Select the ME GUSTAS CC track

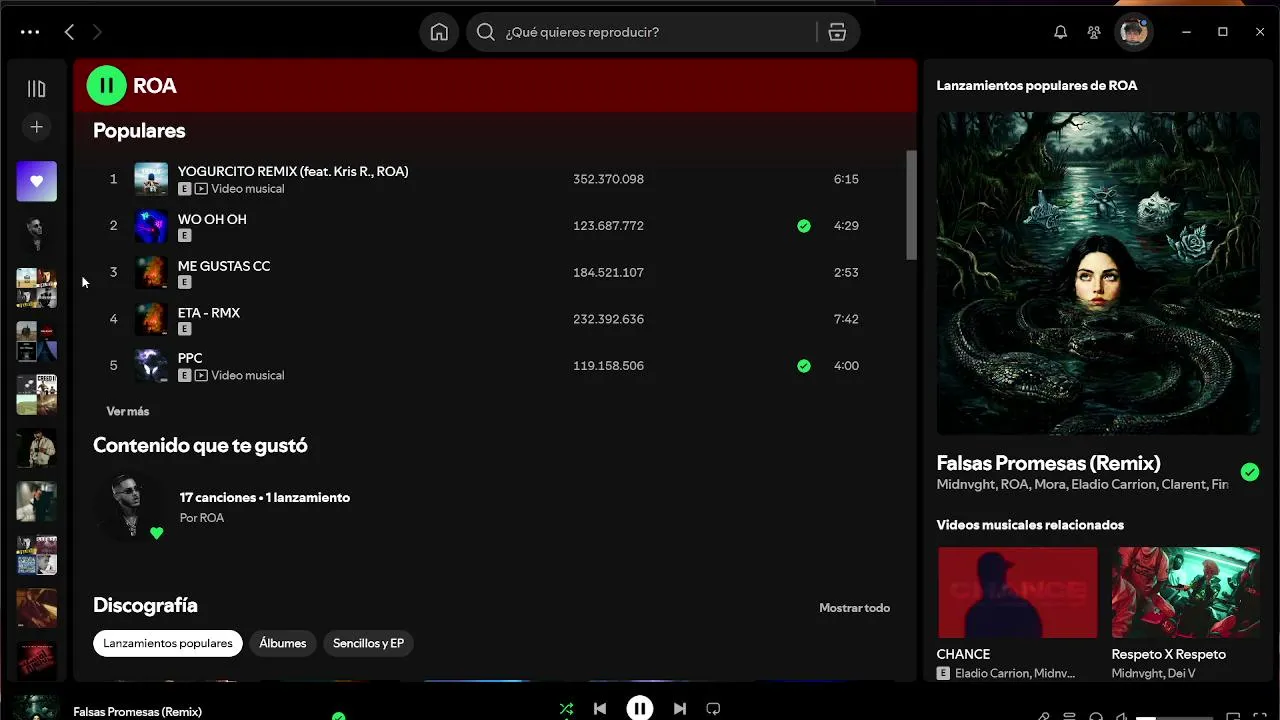pyautogui.click(x=224, y=266)
